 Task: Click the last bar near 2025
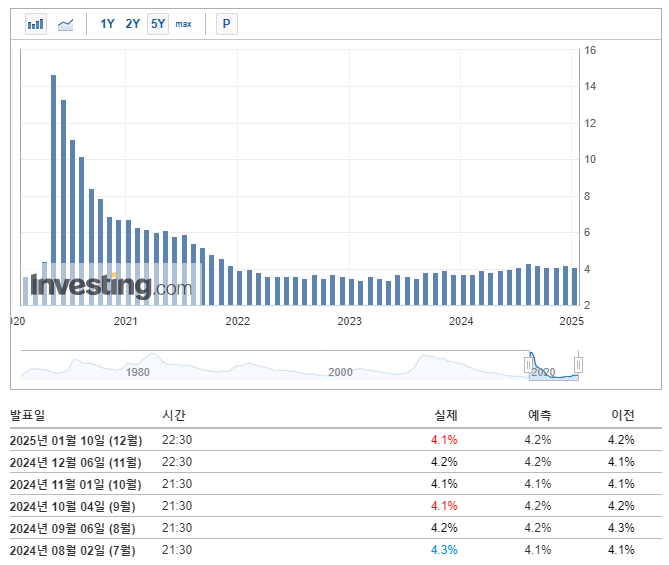click(575, 287)
